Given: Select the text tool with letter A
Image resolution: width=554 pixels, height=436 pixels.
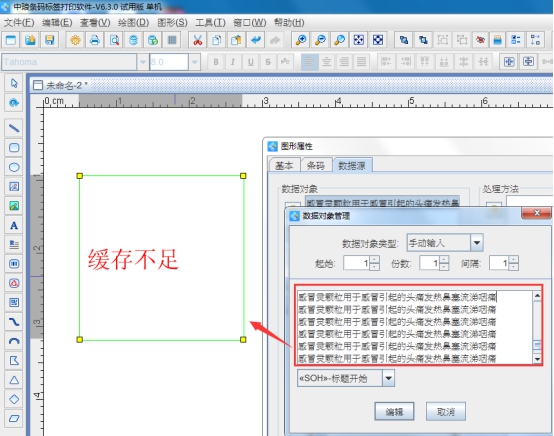Looking at the screenshot, I should point(14,225).
